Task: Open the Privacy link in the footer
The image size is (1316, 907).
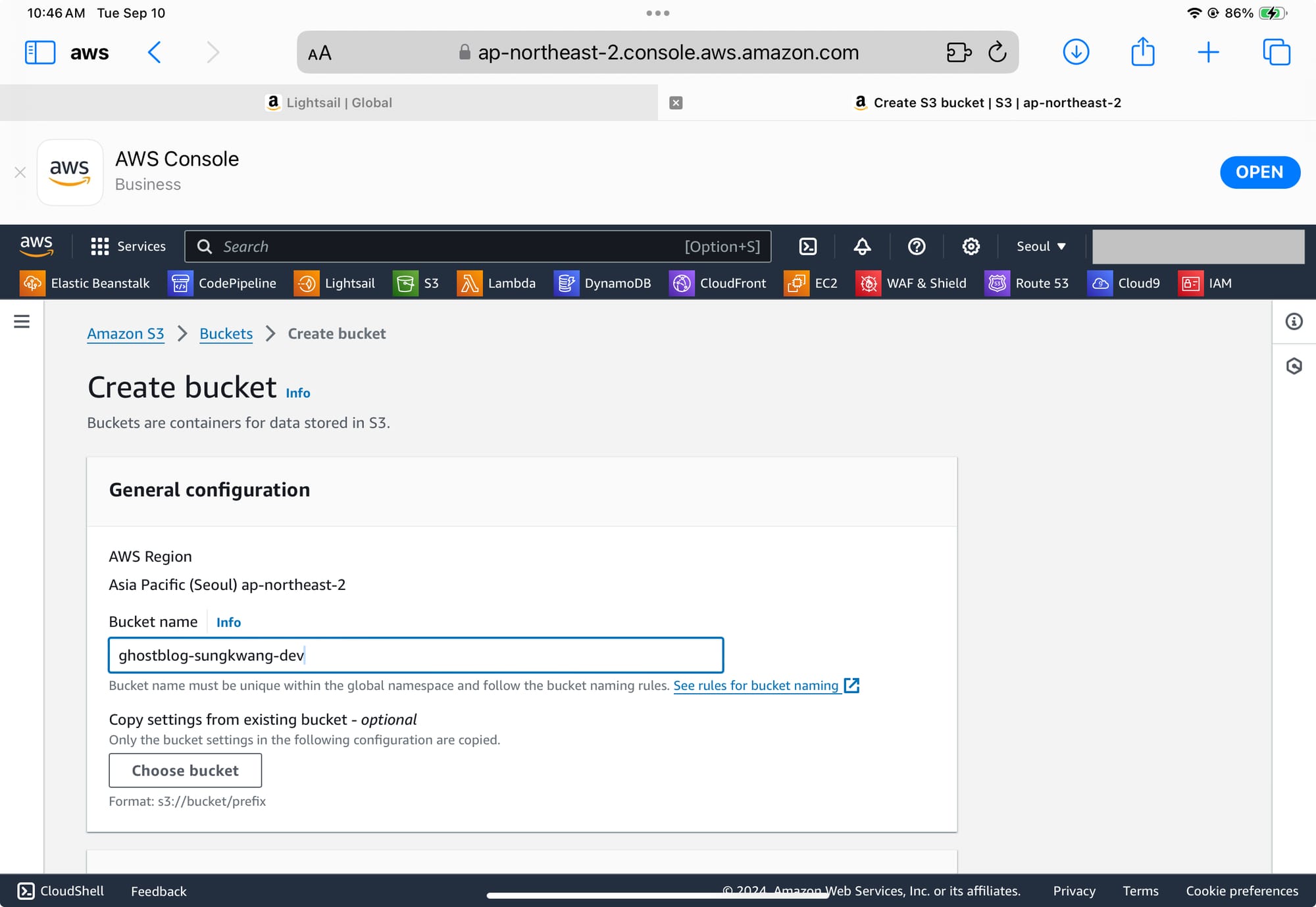Action: pos(1074,891)
